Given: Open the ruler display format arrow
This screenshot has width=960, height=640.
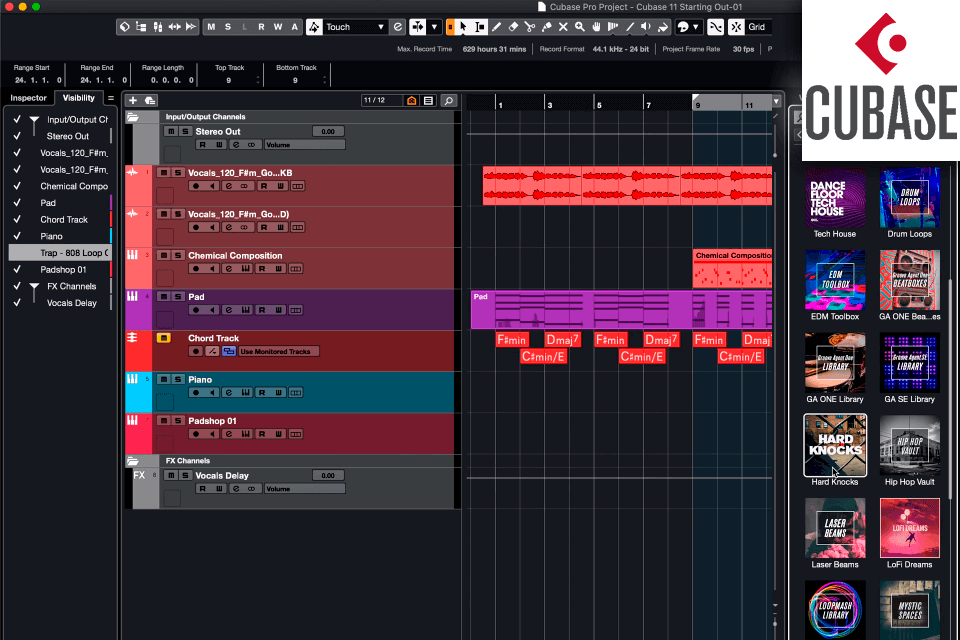Looking at the screenshot, I should point(776,101).
